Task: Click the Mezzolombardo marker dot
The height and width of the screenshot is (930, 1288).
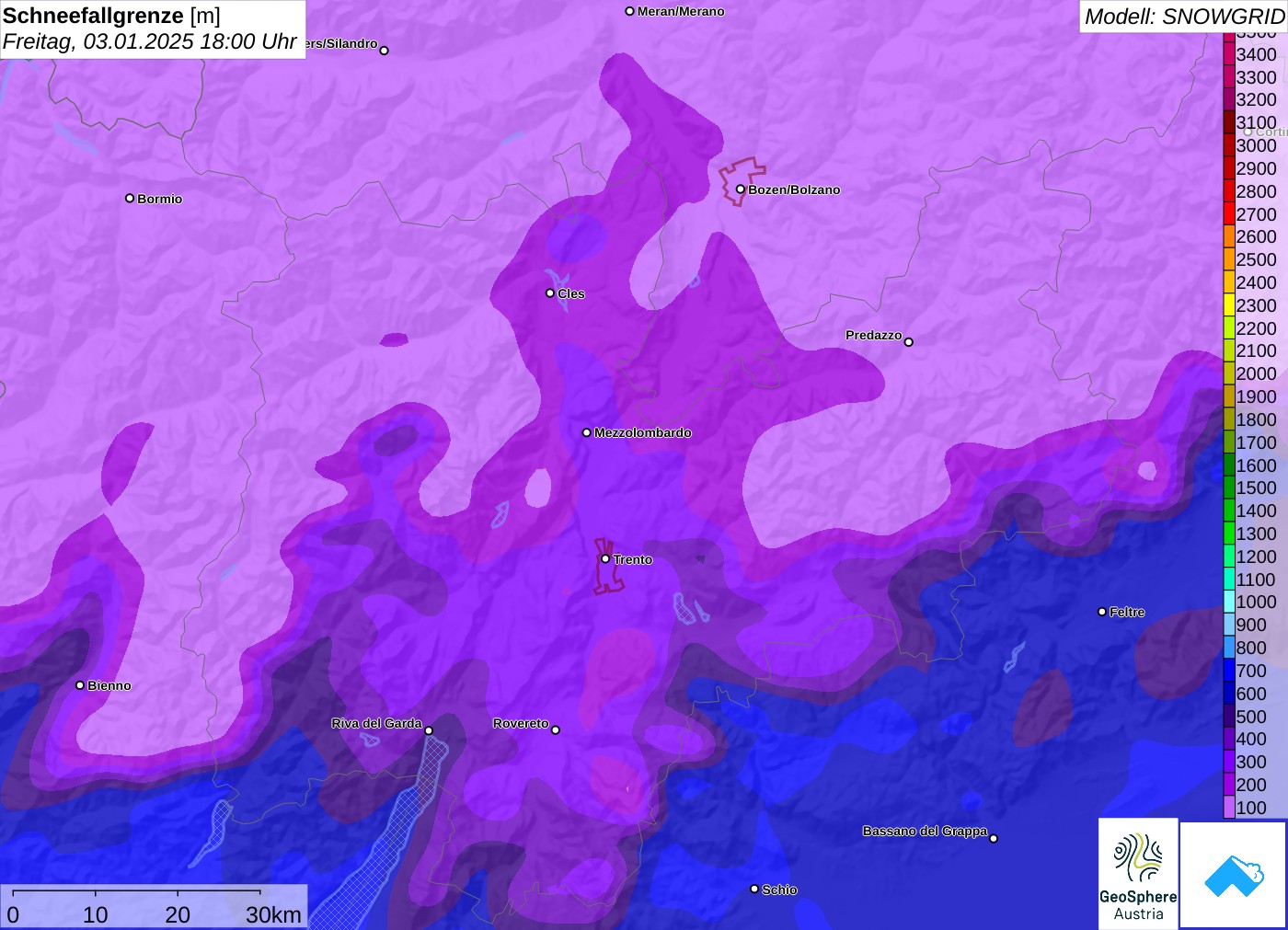Action: 587,432
